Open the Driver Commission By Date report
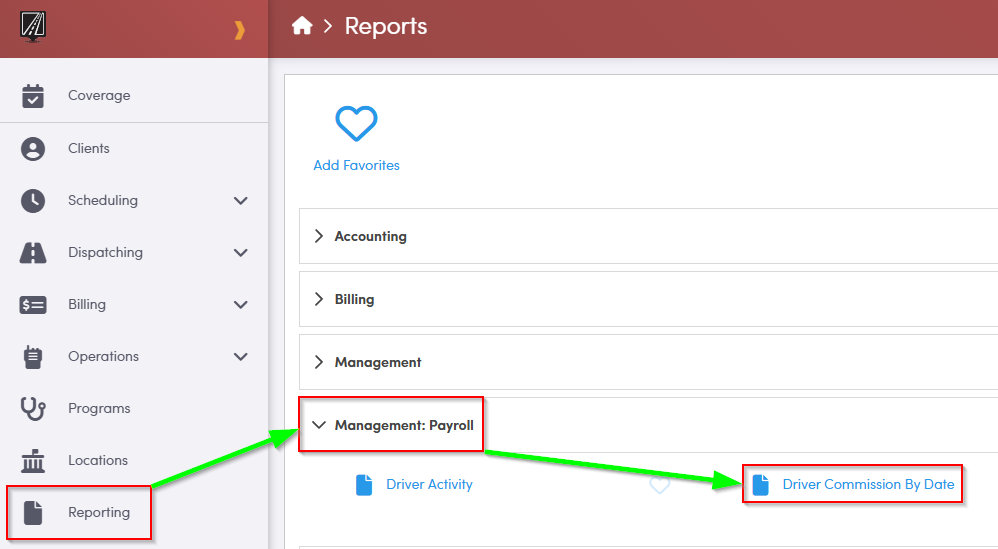This screenshot has height=549, width=998. 868,485
